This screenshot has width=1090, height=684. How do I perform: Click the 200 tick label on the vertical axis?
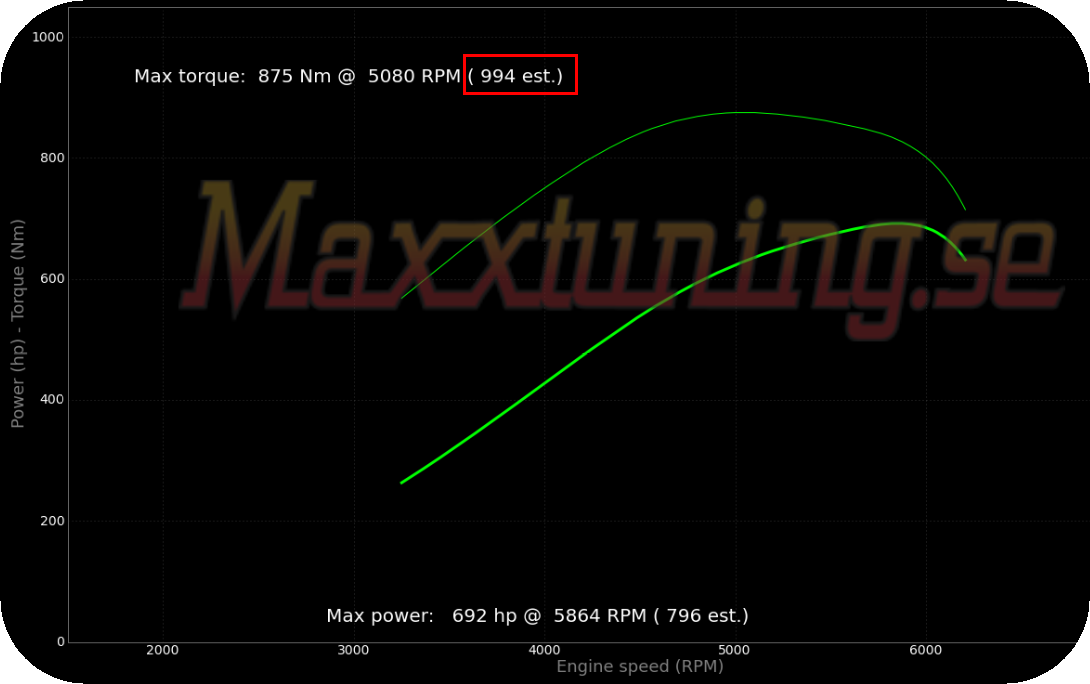[x=52, y=521]
